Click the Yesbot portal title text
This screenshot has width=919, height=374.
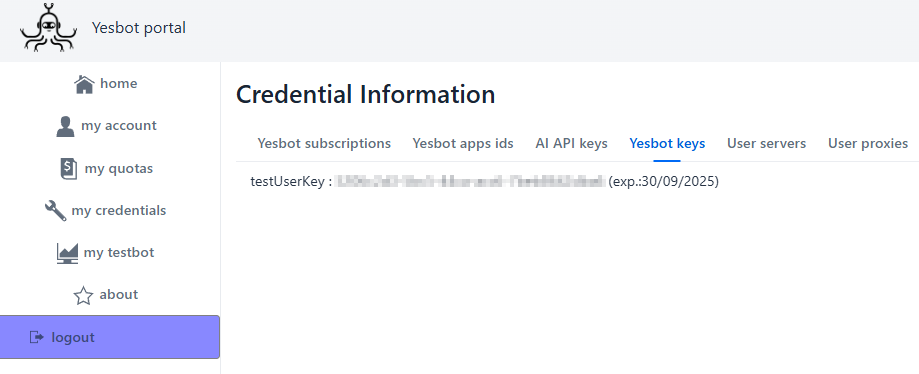coord(139,28)
